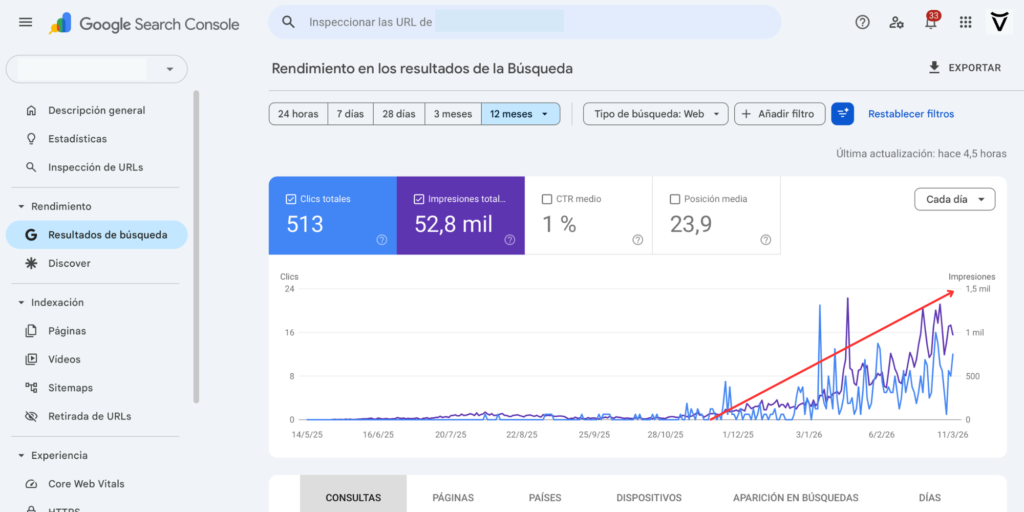Click the Exportar download icon
The image size is (1024, 512).
tap(934, 67)
